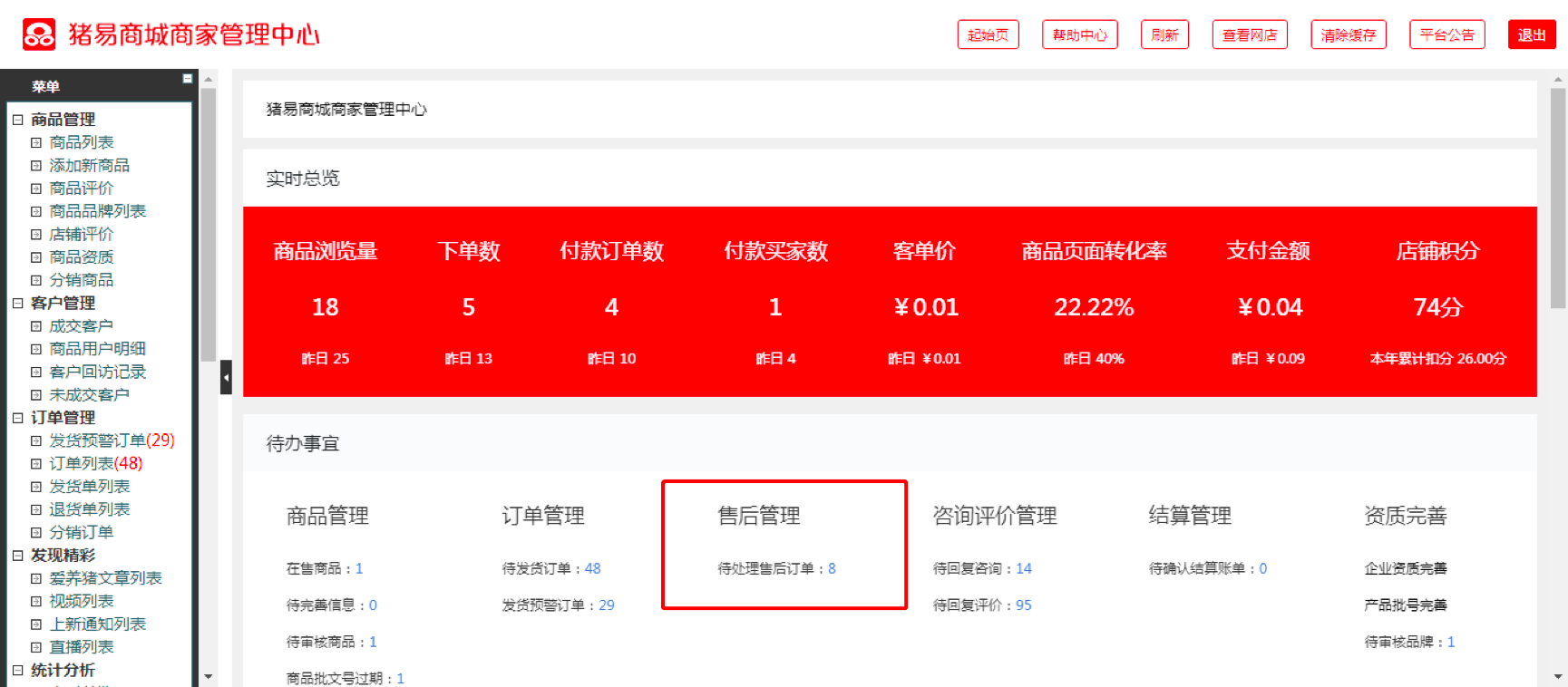1568x687 pixels.
Task: Click the red 退出 button
Action: coord(1532,34)
